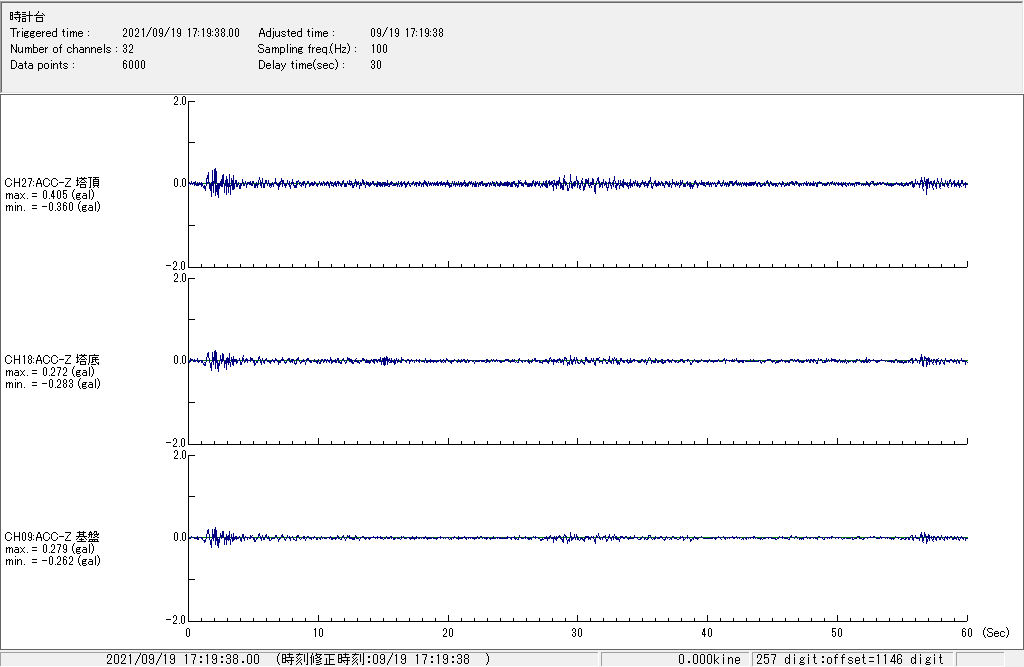Click the 30 second mark on time axis

tap(577, 634)
